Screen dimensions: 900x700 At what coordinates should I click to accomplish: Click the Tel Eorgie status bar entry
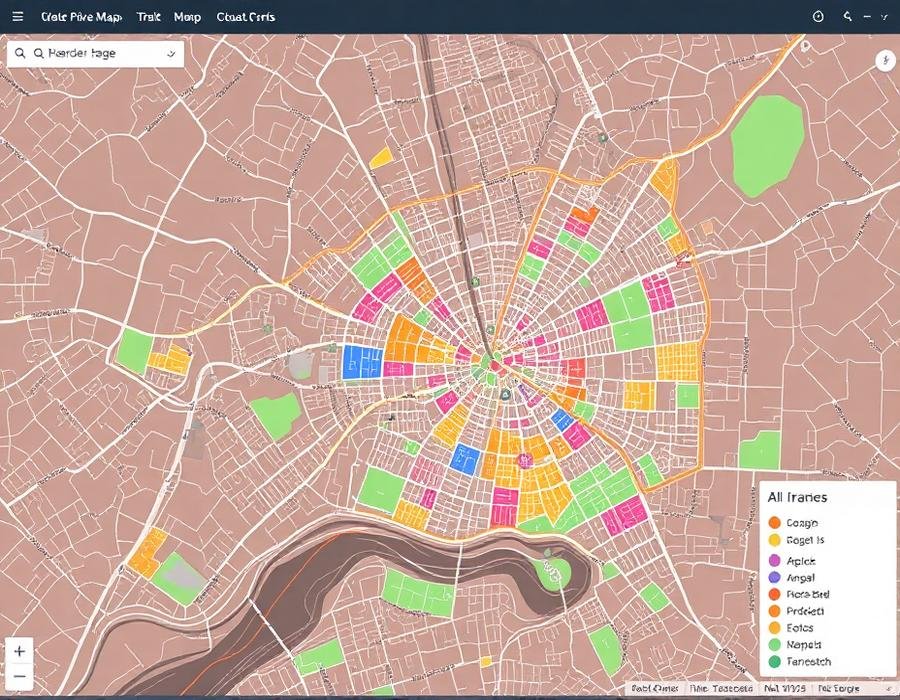(x=839, y=688)
